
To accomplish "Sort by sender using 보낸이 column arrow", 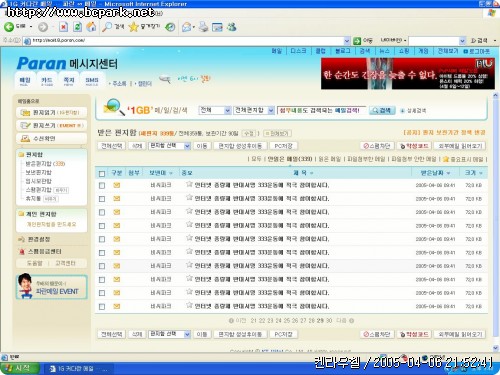I will click(x=171, y=173).
